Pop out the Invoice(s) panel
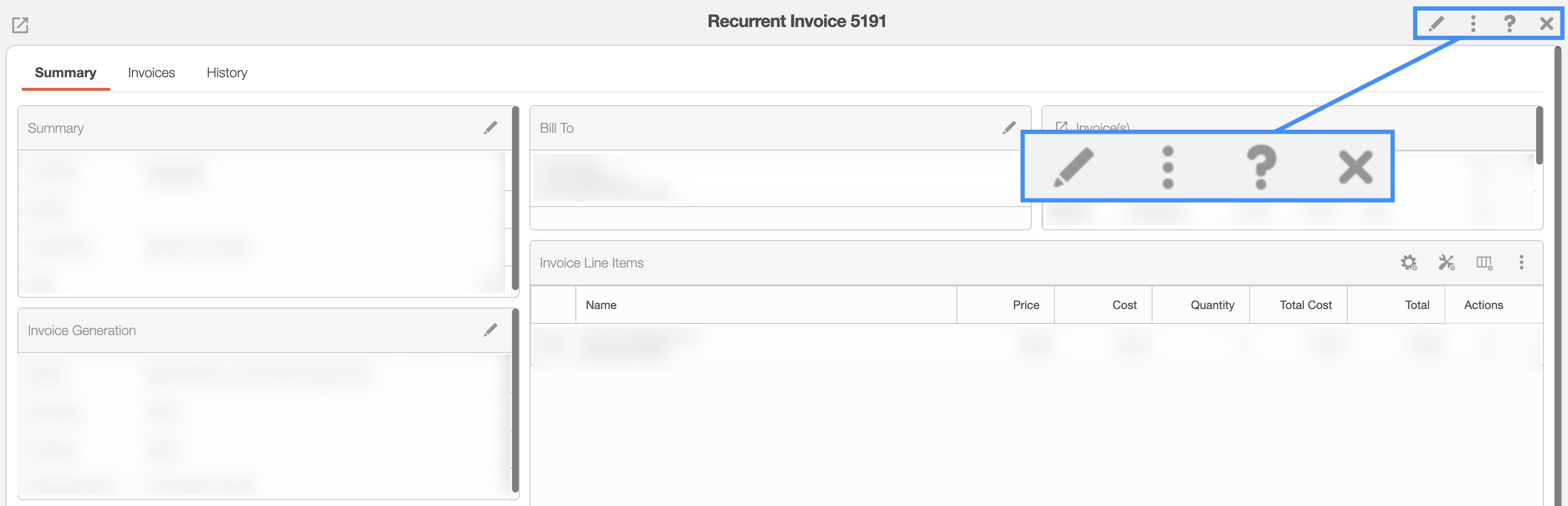1568x506 pixels. point(1061,126)
